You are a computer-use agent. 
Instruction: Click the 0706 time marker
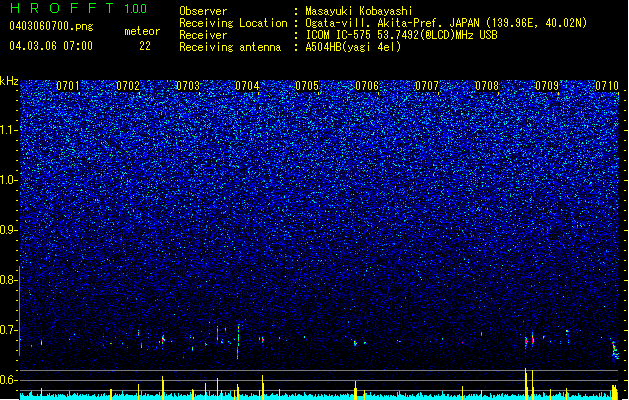click(367, 86)
